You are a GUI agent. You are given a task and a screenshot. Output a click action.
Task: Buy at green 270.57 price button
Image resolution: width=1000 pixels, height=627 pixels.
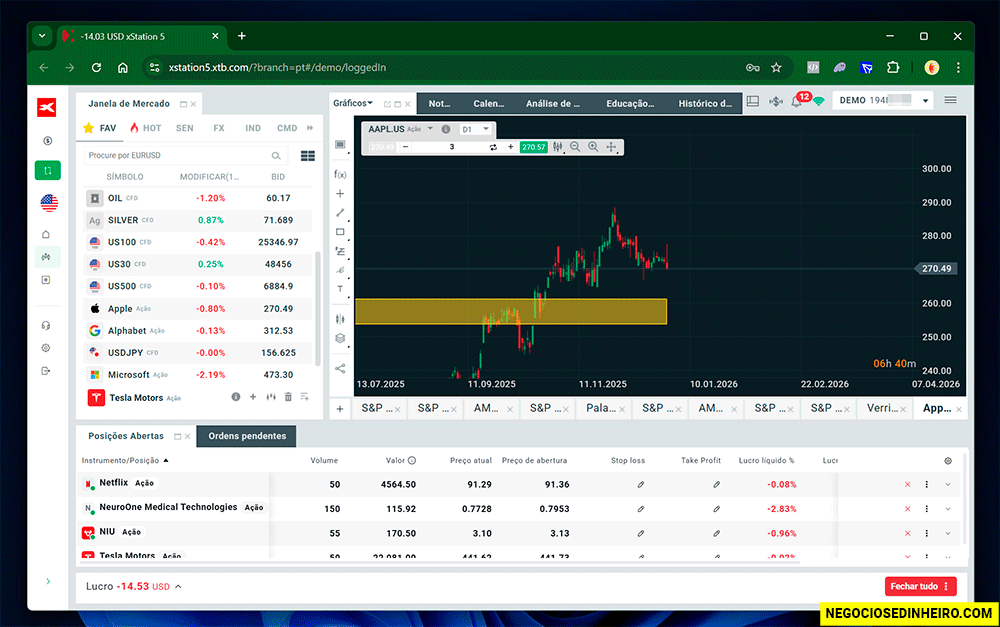click(533, 147)
